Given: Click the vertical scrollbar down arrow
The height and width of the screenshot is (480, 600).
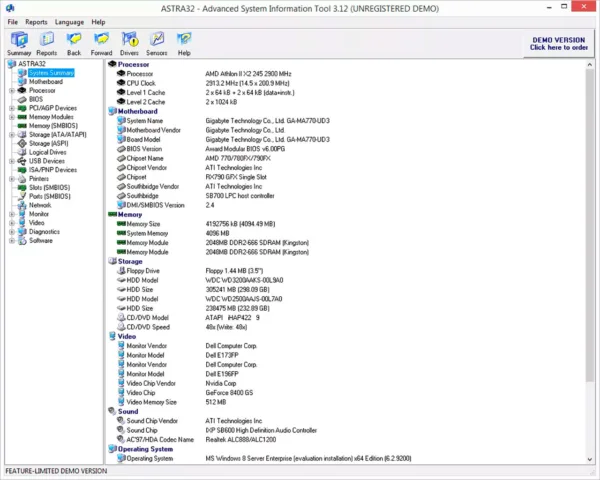Looking at the screenshot, I should (x=590, y=459).
